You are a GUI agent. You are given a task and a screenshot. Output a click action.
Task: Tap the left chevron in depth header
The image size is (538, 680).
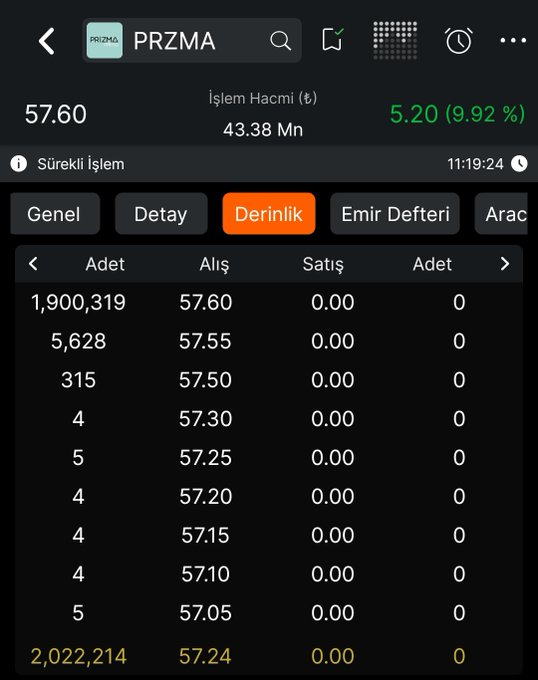coord(33,264)
